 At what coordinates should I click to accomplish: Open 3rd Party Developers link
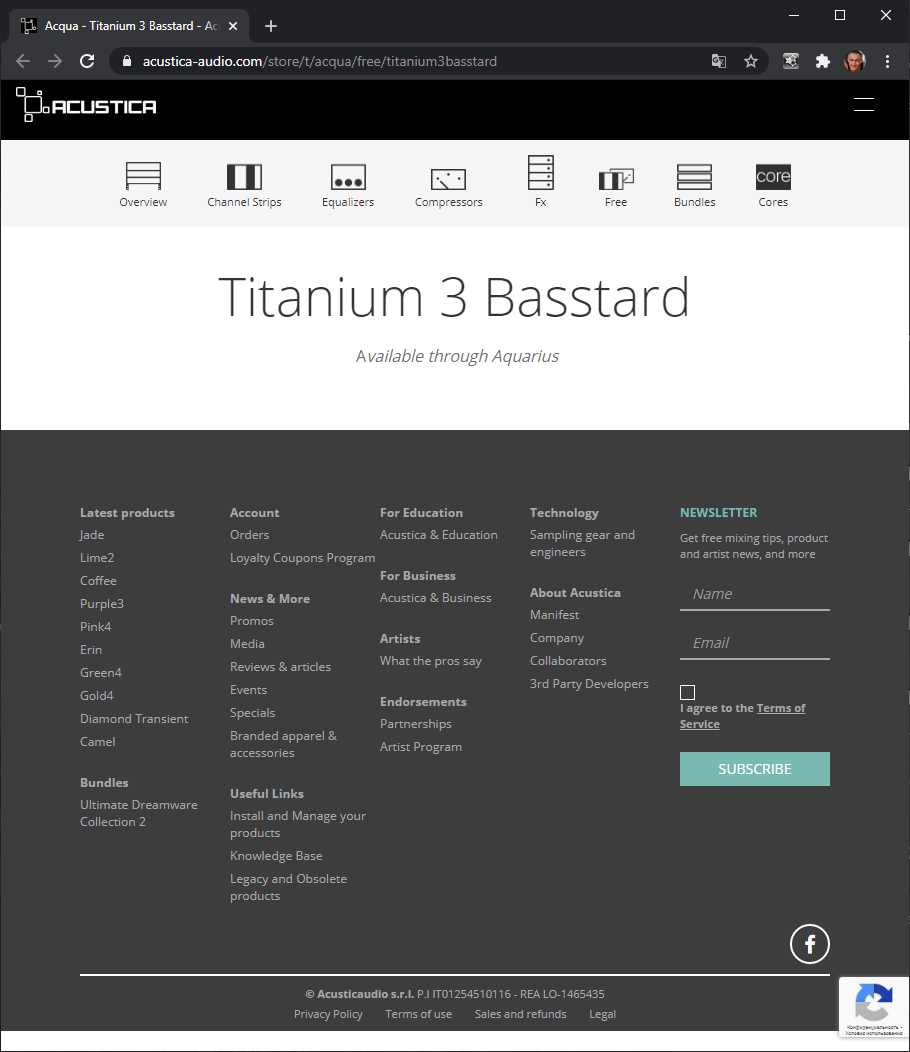click(x=589, y=684)
